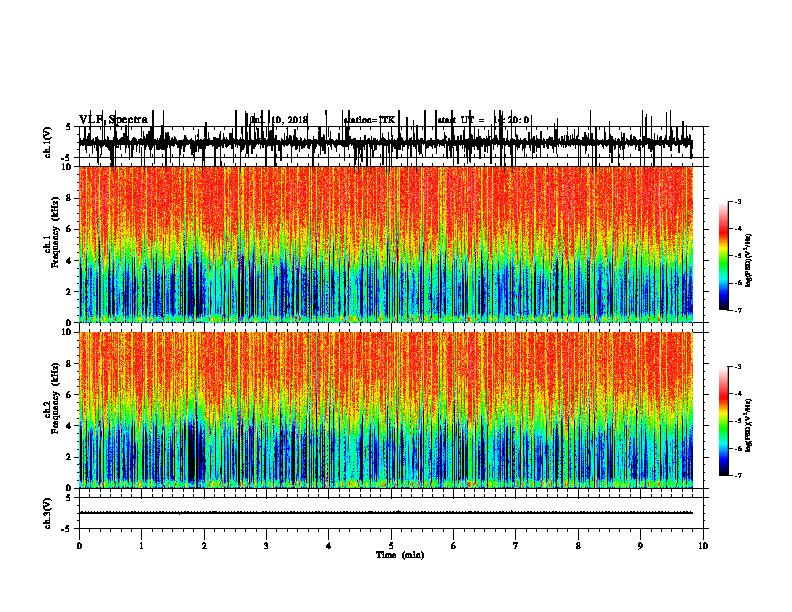Click the ch.1 voltage waveform trace
The width and height of the screenshot is (792, 612).
(386, 142)
